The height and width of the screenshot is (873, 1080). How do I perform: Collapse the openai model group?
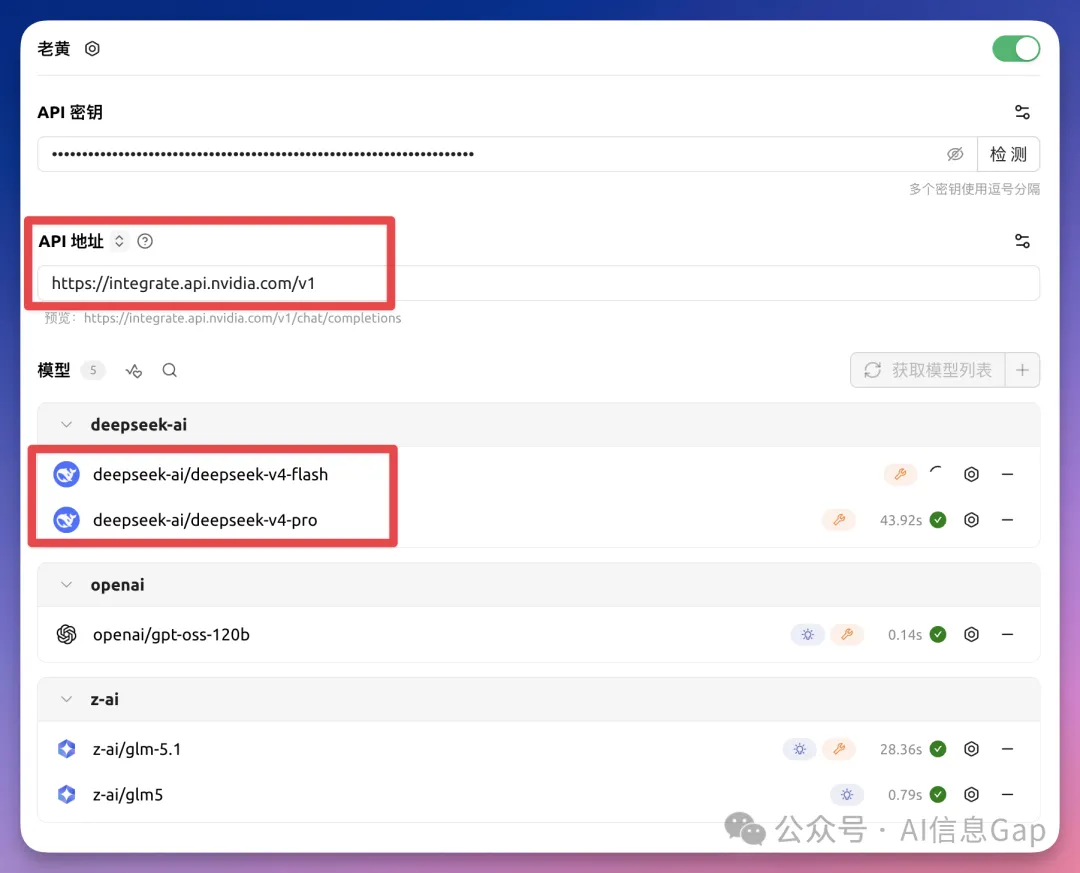point(66,585)
